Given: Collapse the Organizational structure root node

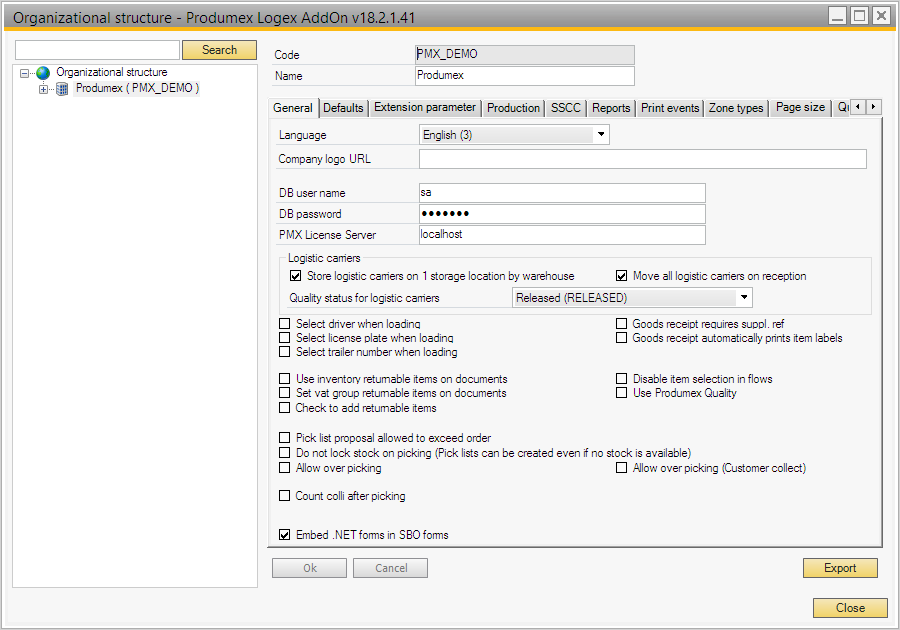Looking at the screenshot, I should click(25, 73).
